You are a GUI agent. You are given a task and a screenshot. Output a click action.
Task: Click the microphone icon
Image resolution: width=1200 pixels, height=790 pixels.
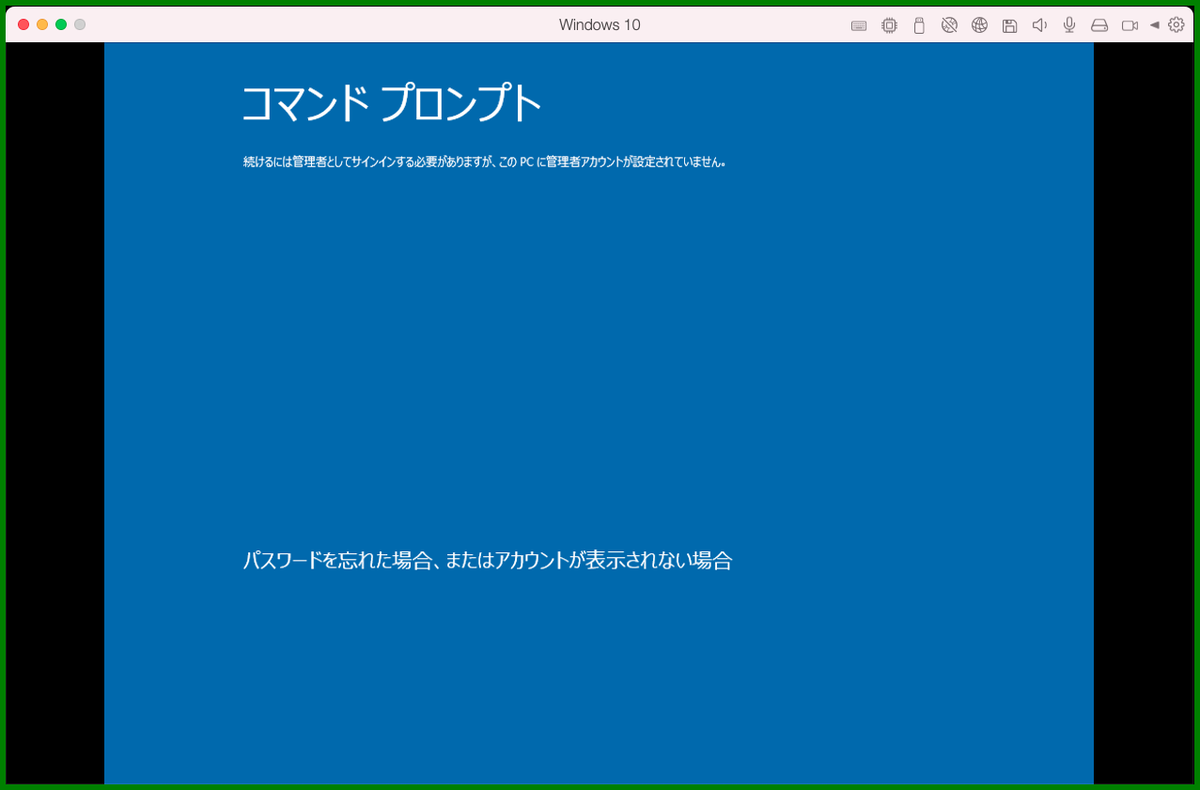pos(1070,25)
